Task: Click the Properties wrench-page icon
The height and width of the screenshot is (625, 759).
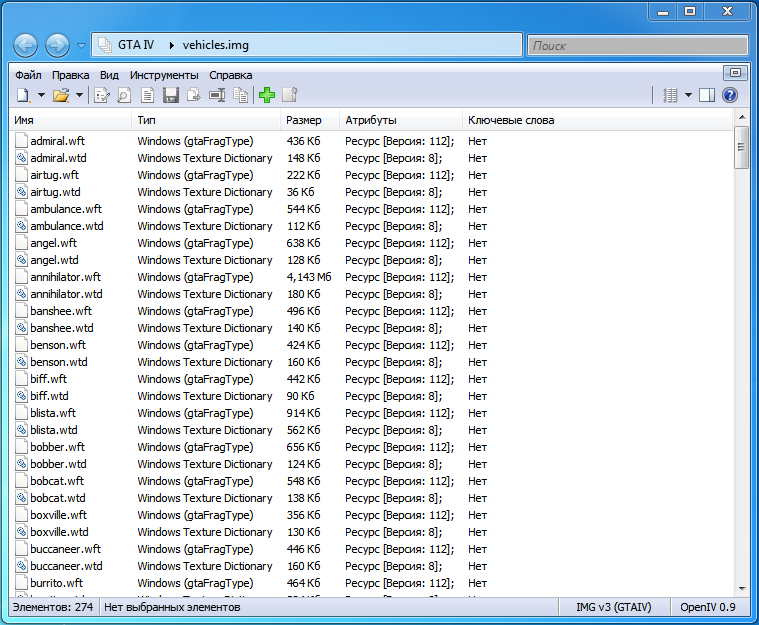Action: [x=290, y=95]
